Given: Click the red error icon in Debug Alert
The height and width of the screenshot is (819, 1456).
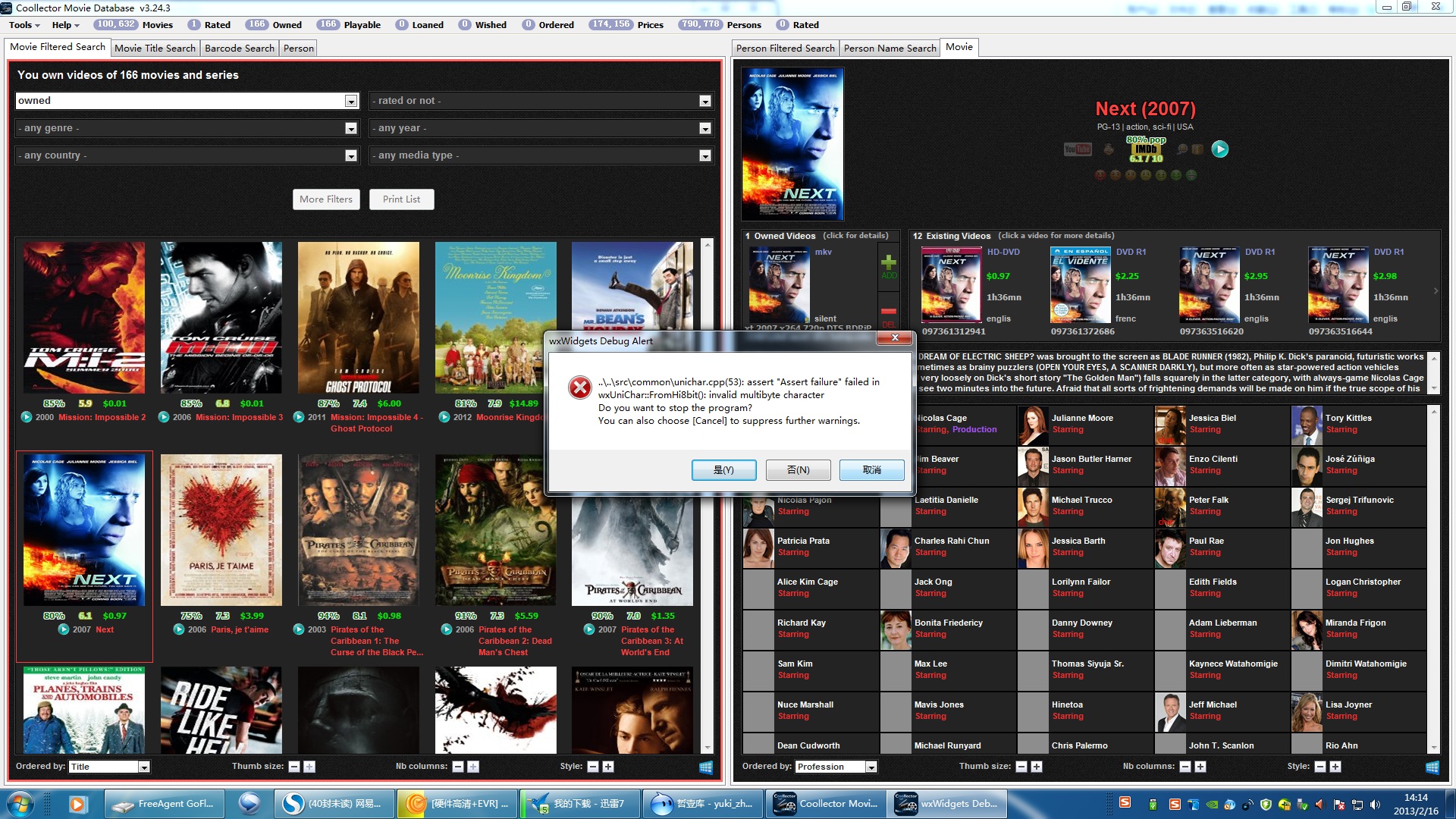Looking at the screenshot, I should (580, 388).
